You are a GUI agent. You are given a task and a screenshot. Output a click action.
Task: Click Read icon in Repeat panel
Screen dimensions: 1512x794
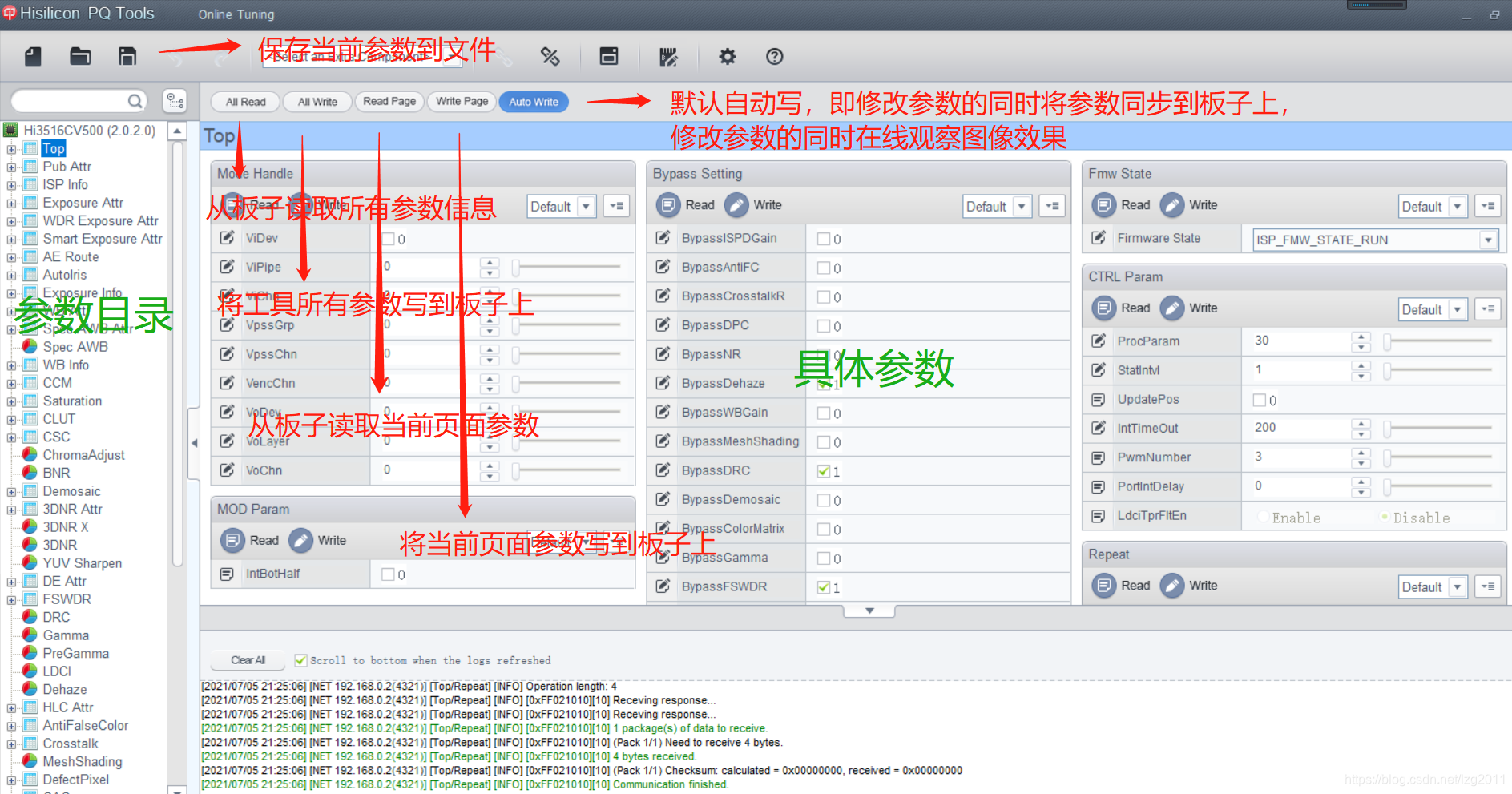tap(1103, 586)
